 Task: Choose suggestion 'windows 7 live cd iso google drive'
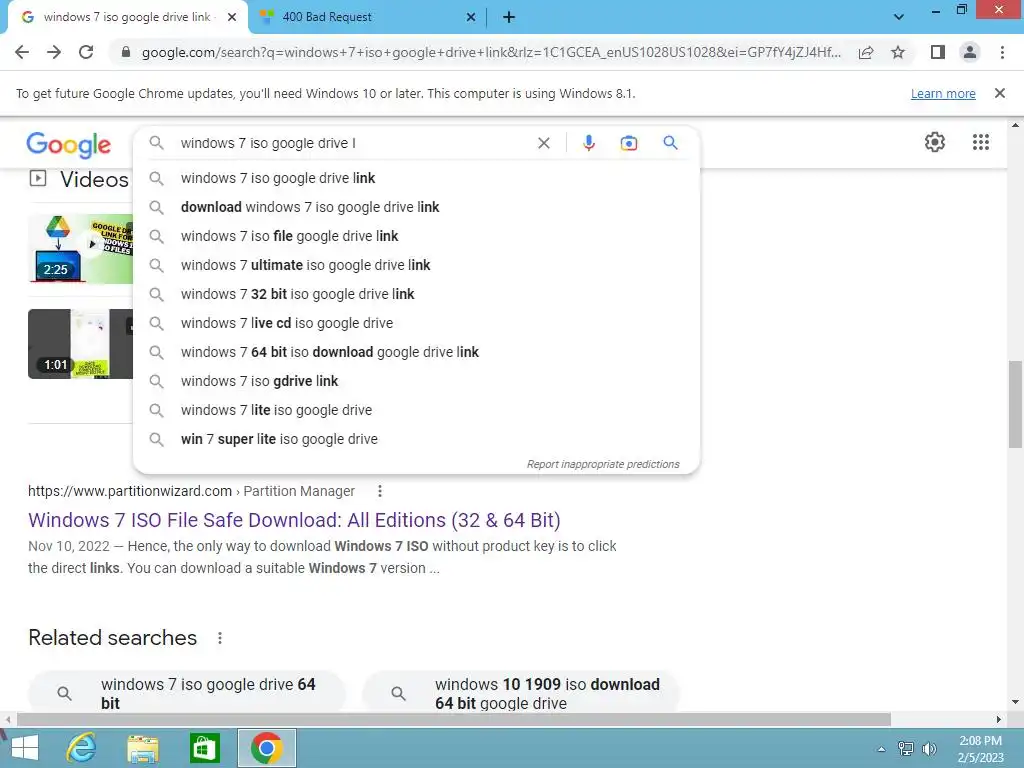pos(416,323)
